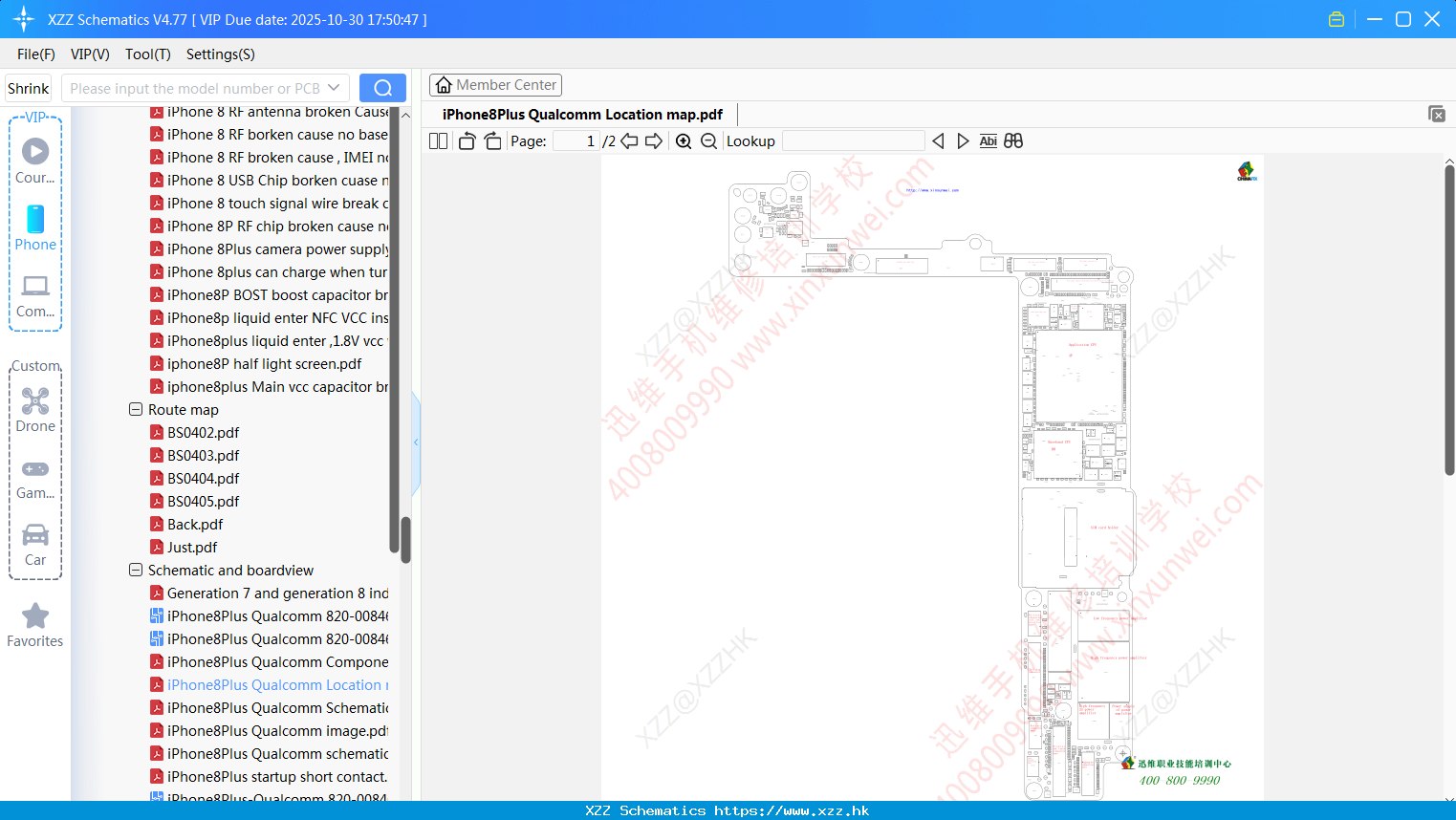Image resolution: width=1456 pixels, height=820 pixels.
Task: Open the Member Center
Action: point(495,85)
